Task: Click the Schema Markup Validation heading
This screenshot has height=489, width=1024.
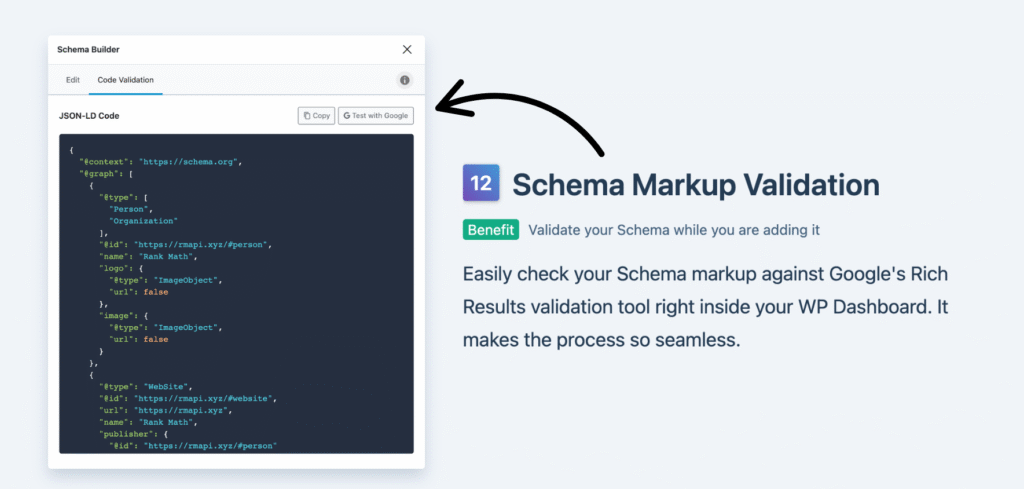Action: click(695, 185)
